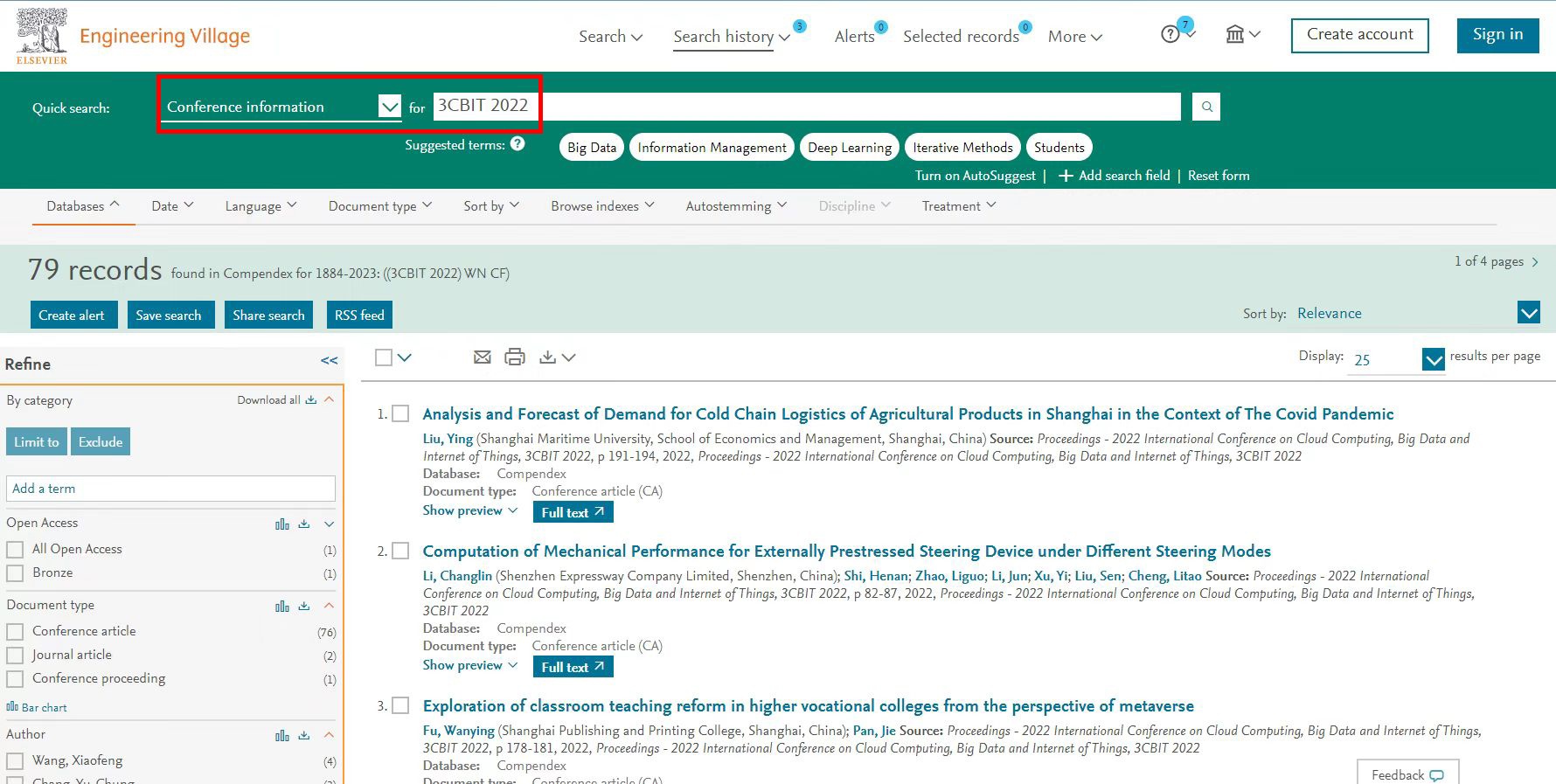
Task: Select record 1 checkbox
Action: click(x=400, y=413)
